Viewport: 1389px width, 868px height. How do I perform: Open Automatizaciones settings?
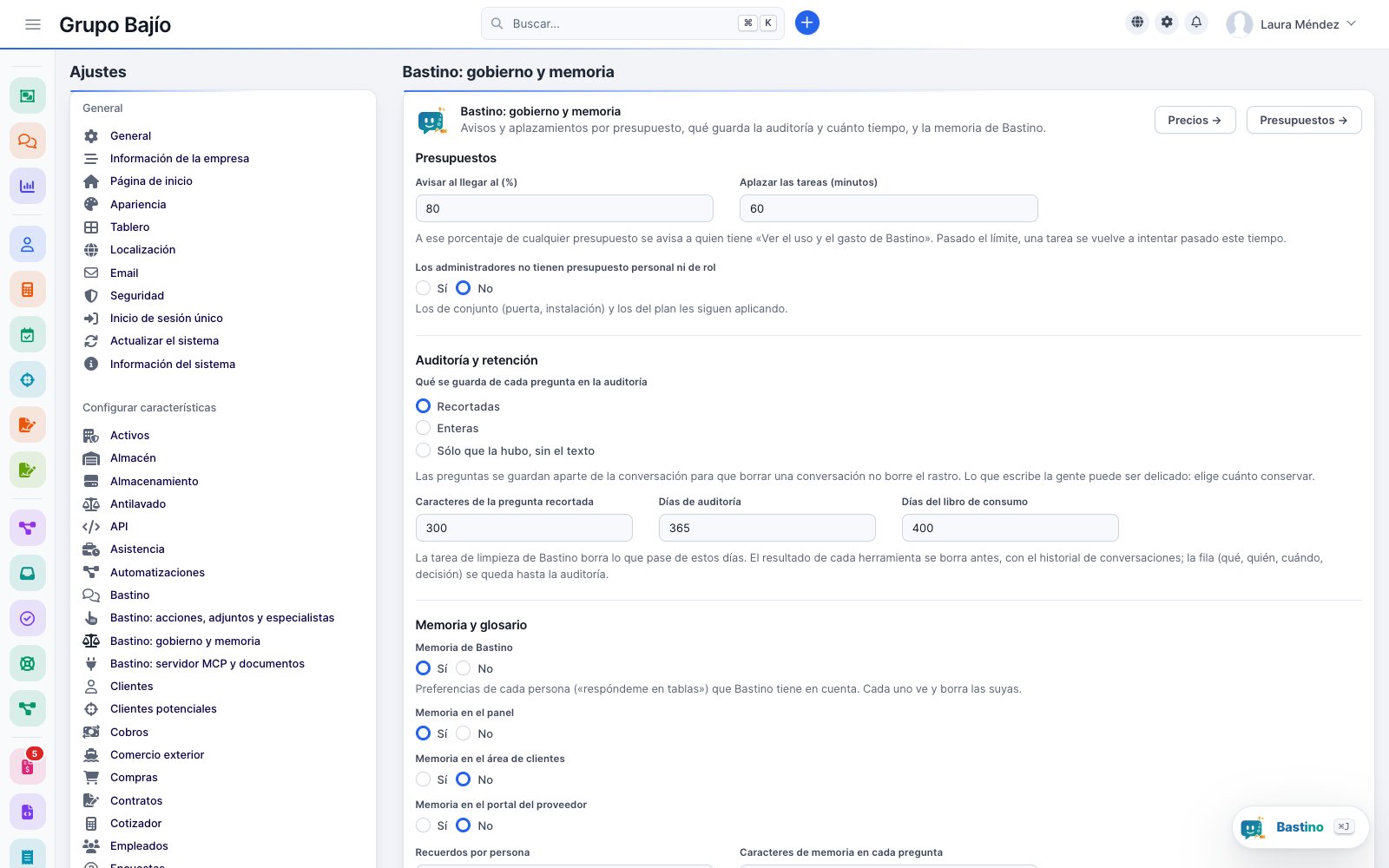click(157, 572)
